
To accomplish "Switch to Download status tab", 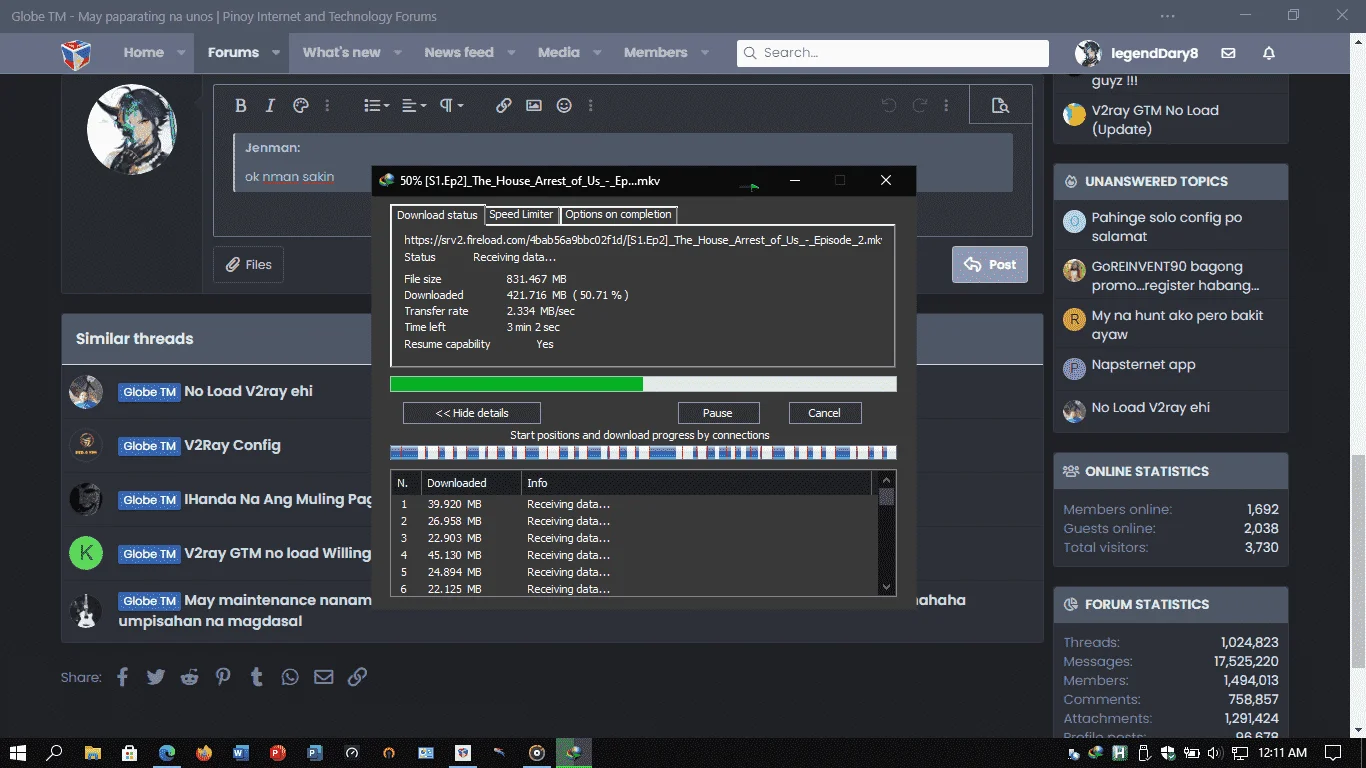I will point(437,215).
